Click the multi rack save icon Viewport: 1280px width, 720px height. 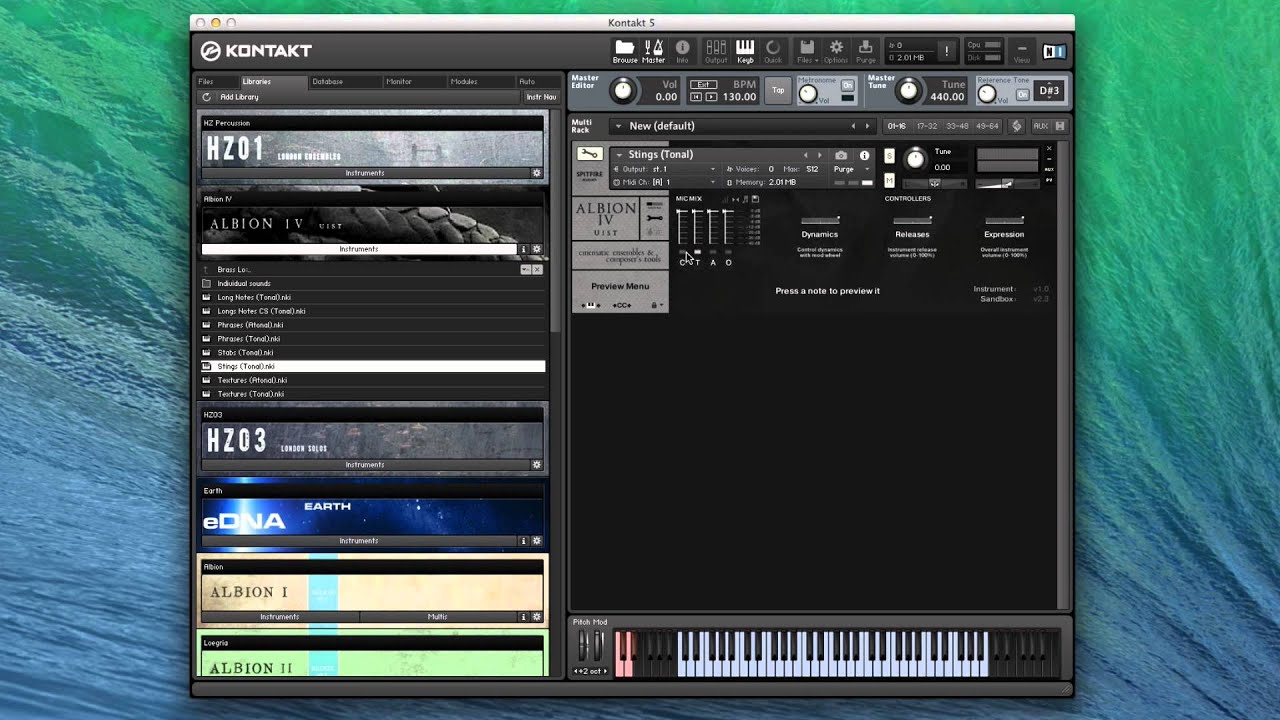1060,126
